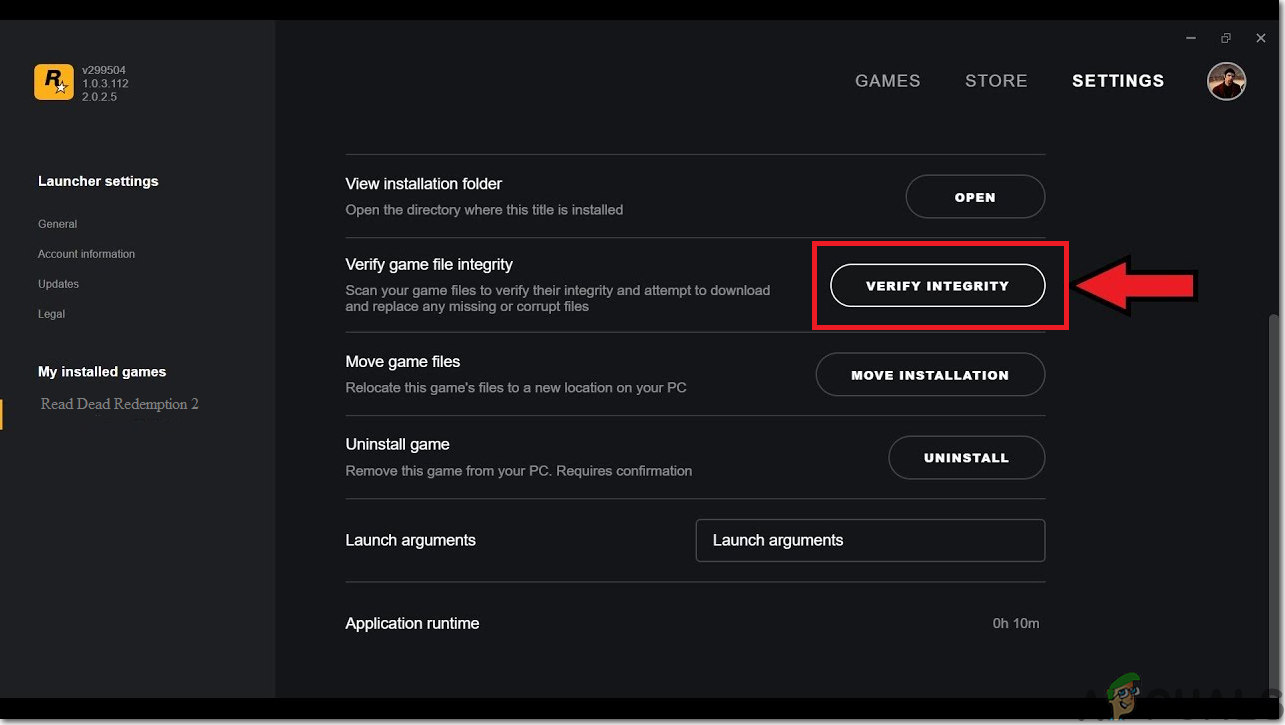Open the user profile avatar
Image resolution: width=1285 pixels, height=725 pixels.
pos(1226,81)
